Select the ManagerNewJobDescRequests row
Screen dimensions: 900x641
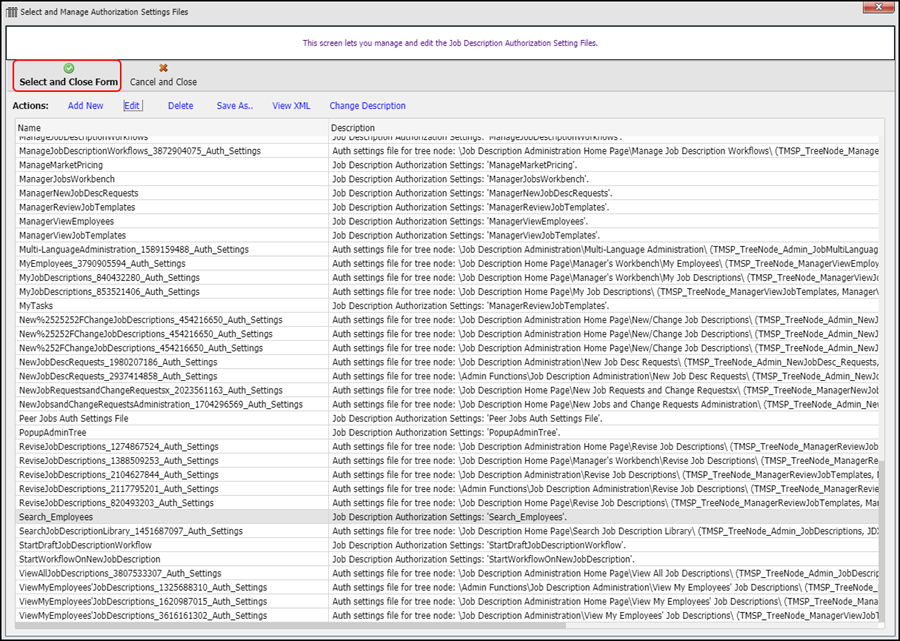(x=447, y=193)
